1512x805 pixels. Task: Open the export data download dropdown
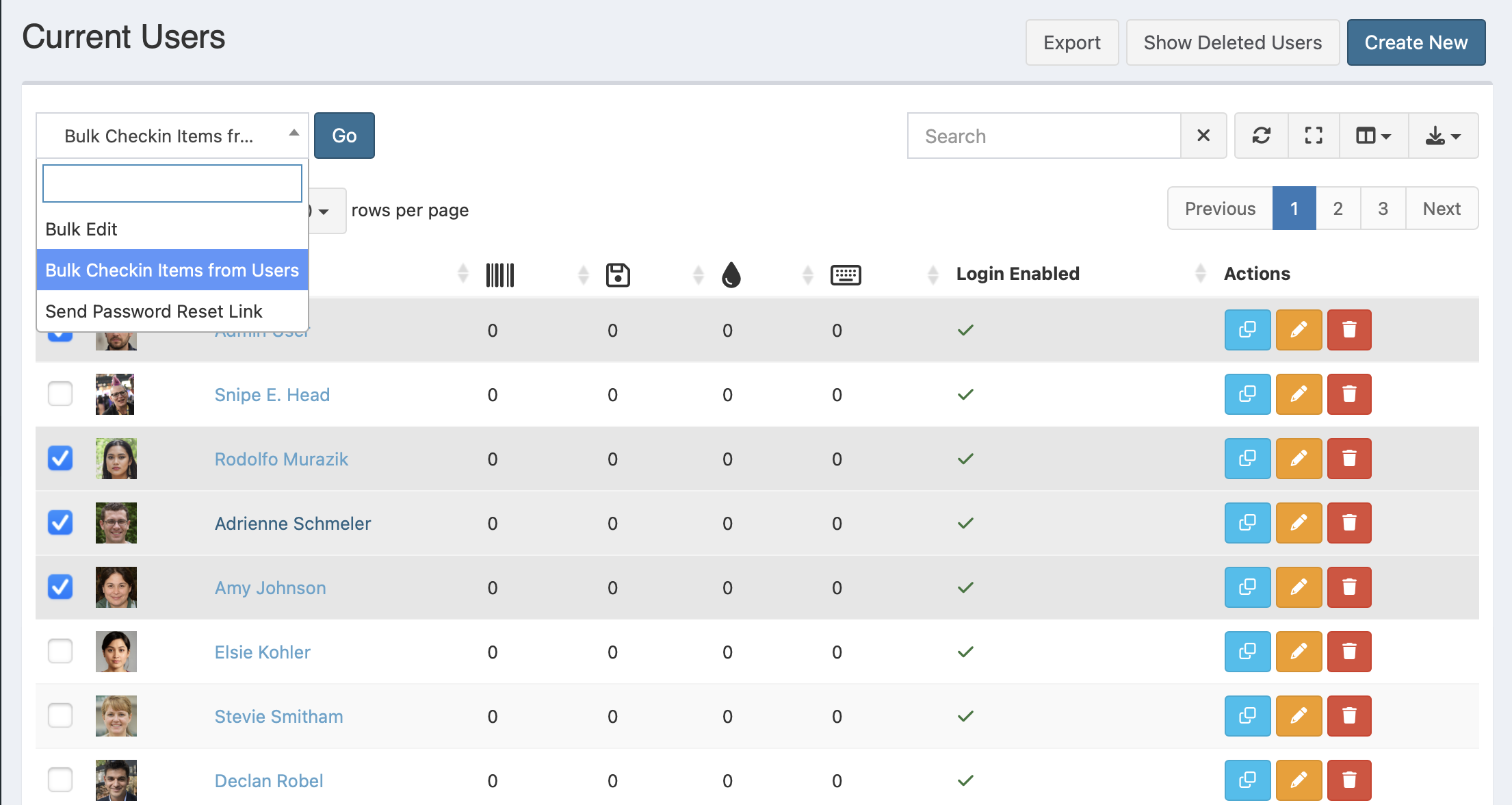(1443, 136)
